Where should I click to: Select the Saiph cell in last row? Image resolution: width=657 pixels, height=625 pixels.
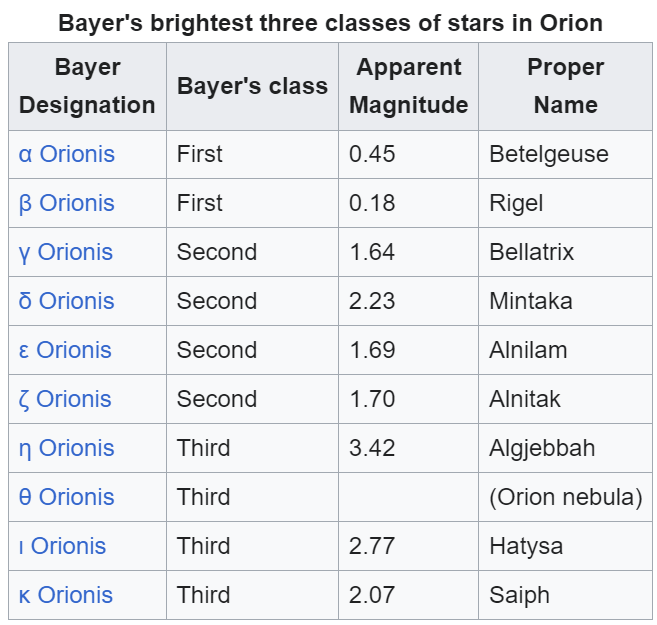[566, 595]
